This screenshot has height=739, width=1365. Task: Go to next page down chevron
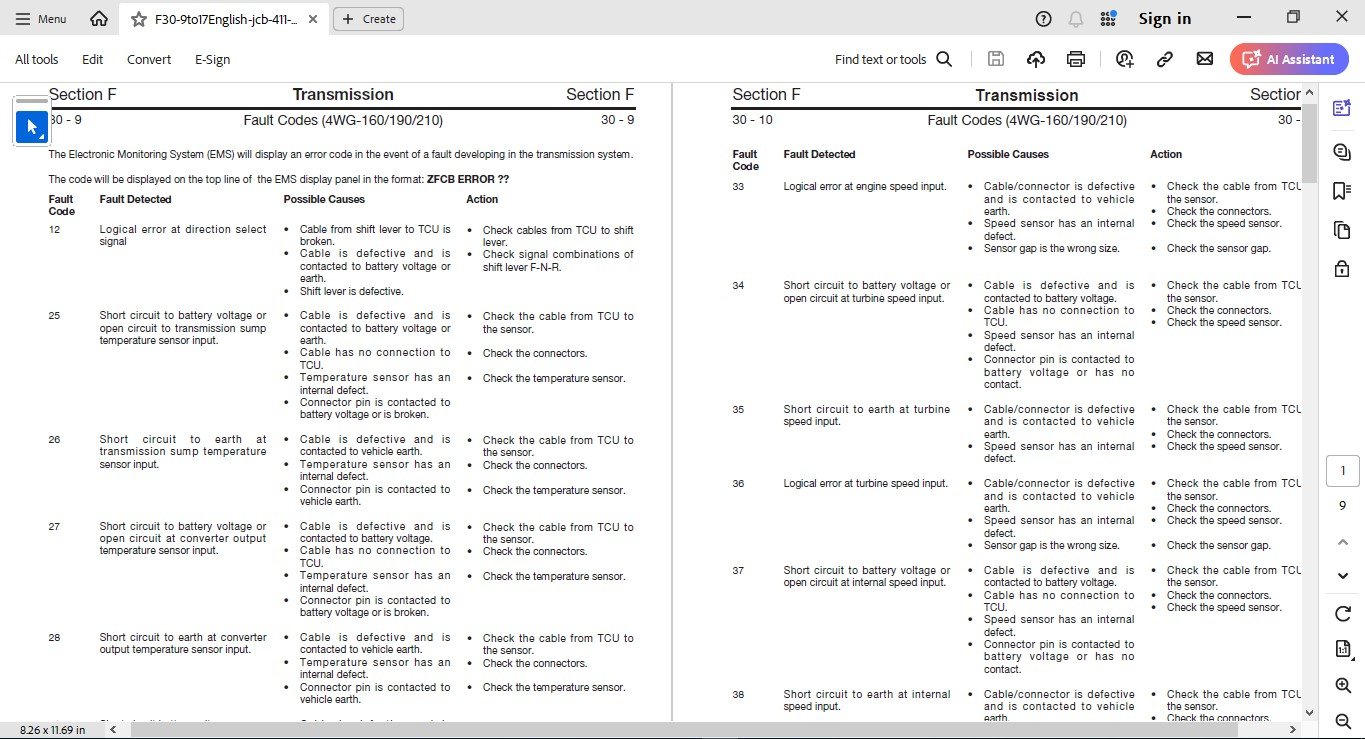[1342, 576]
